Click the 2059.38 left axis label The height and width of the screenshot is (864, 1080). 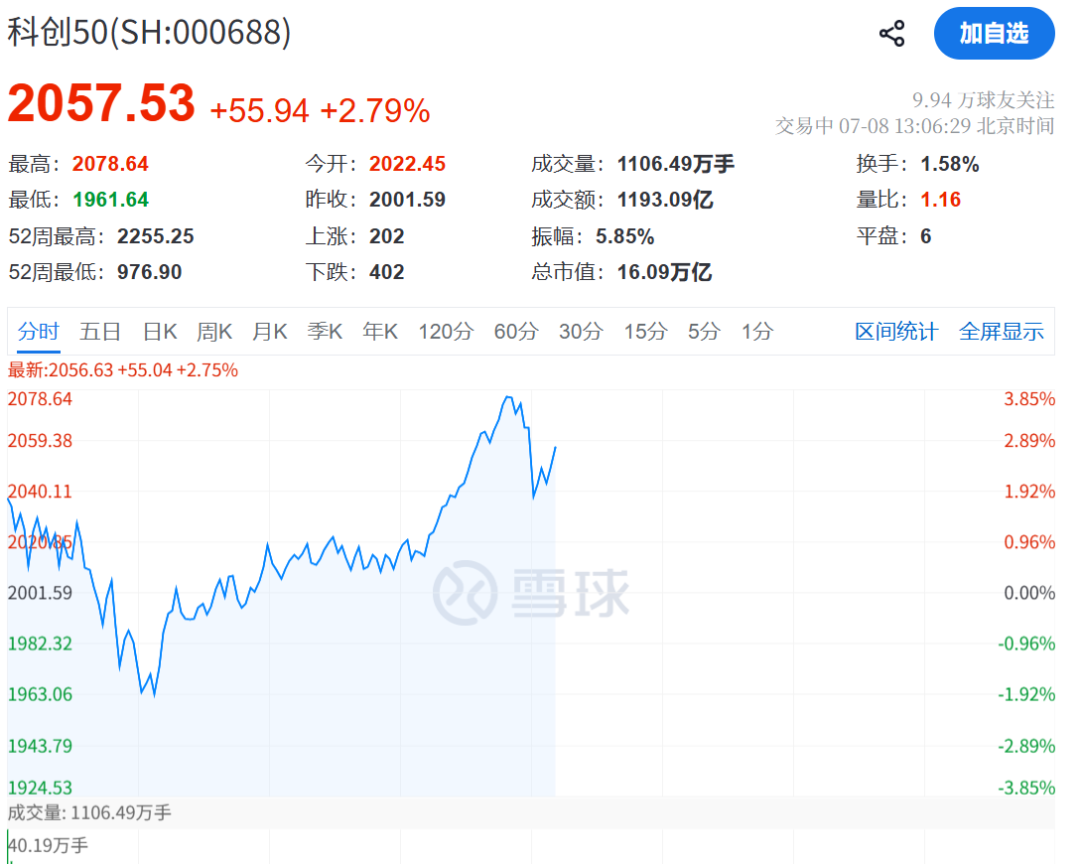[x=39, y=441]
